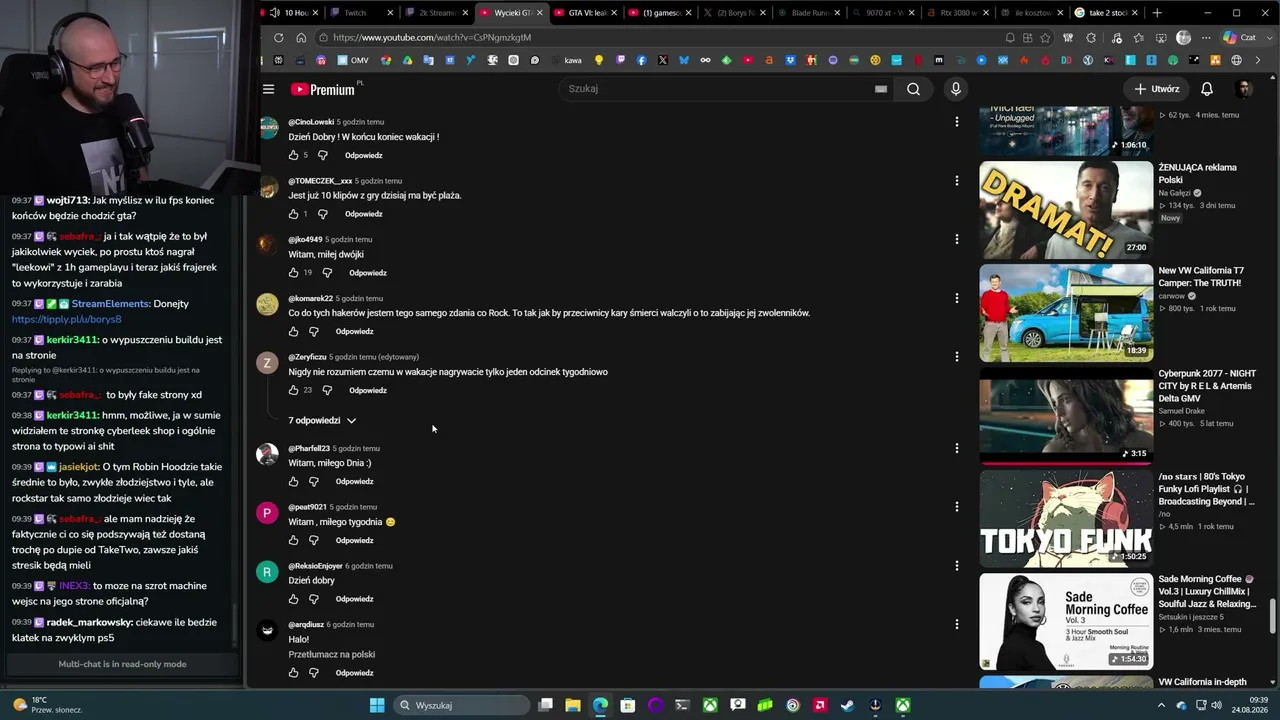
Task: Open the @komarek22 channel link
Action: click(310, 298)
